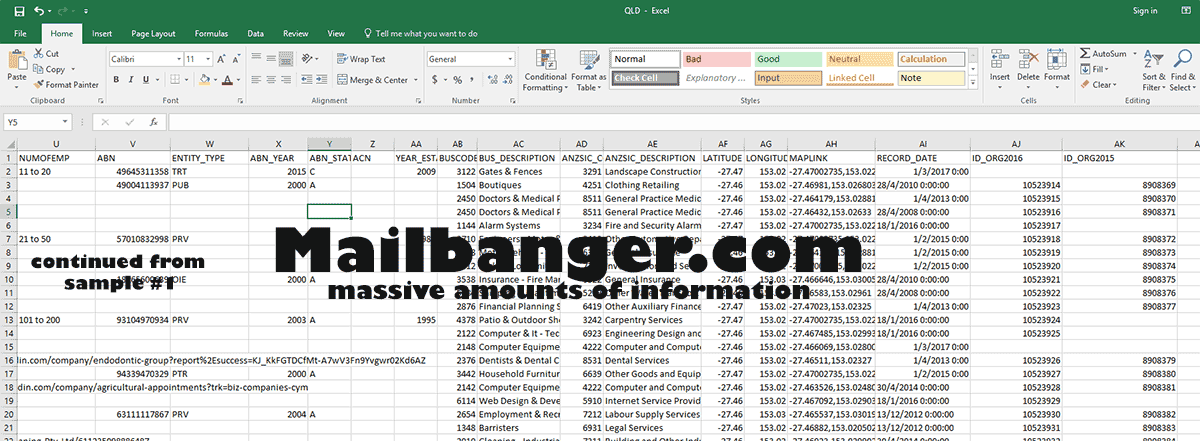Click the Decrease Decimal icon
The image size is (1200, 441).
[x=507, y=80]
